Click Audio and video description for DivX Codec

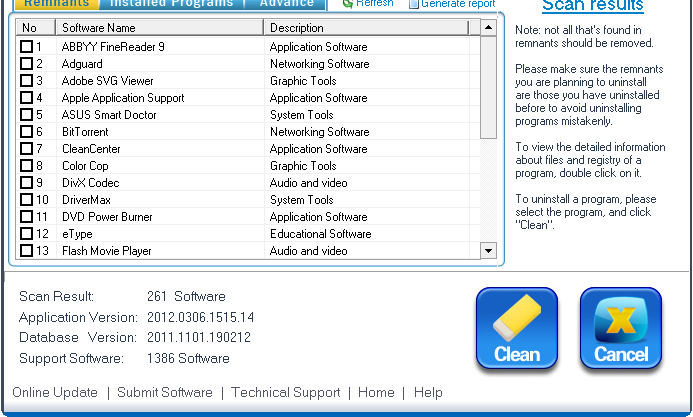click(308, 183)
